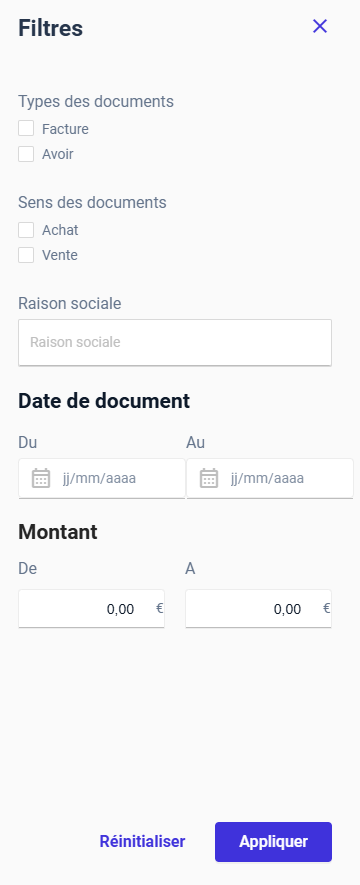The width and height of the screenshot is (360, 885).
Task: Toggle the Vente checkbox
Action: (x=26, y=255)
